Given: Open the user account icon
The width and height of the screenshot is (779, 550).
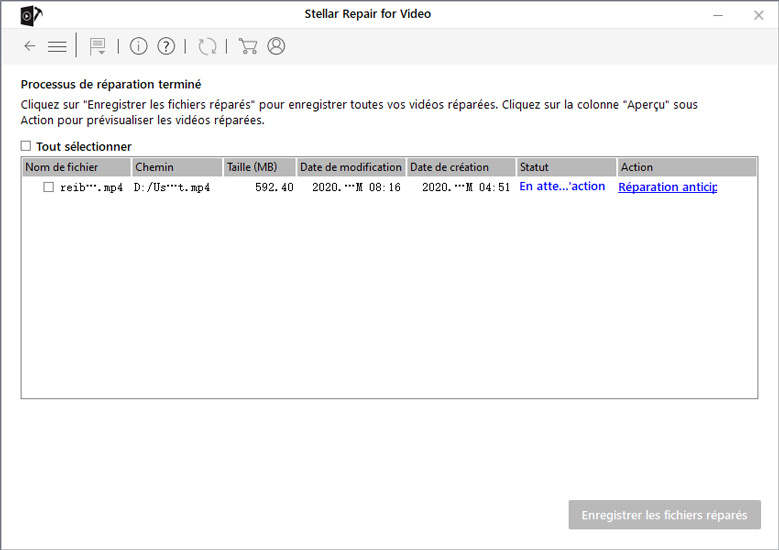Looking at the screenshot, I should (276, 46).
